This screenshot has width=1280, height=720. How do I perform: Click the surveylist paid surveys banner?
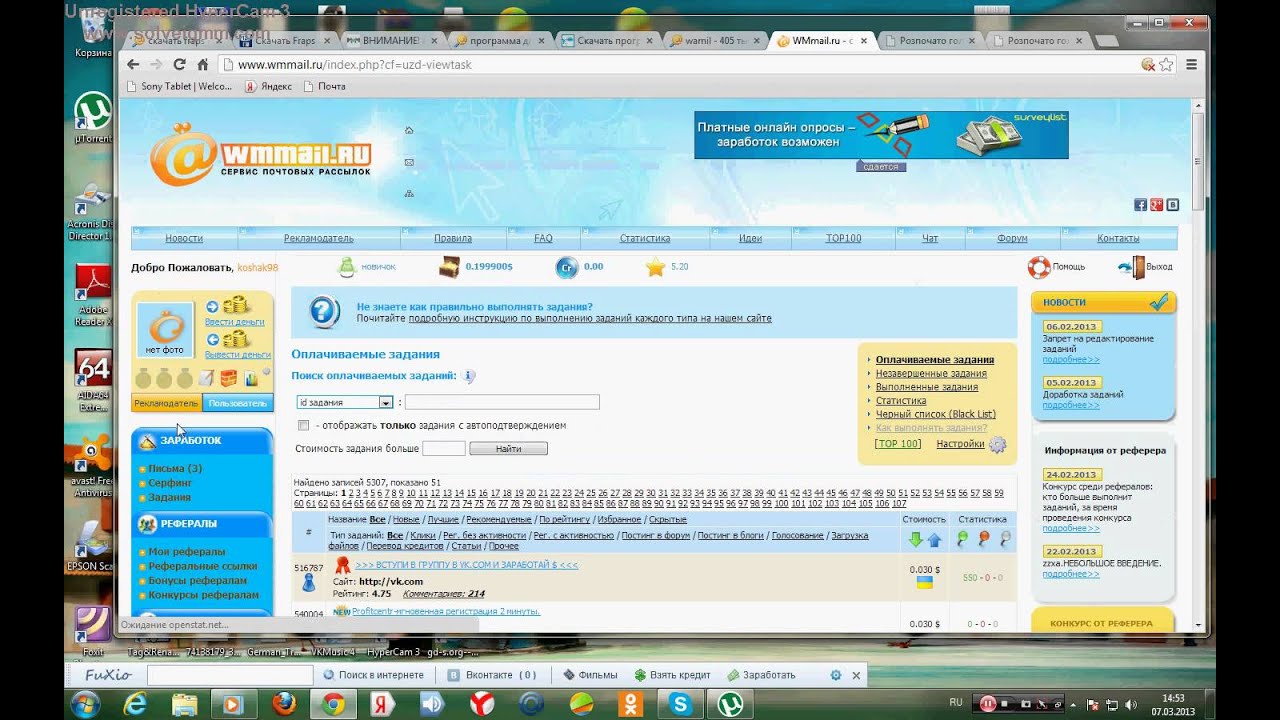(881, 135)
